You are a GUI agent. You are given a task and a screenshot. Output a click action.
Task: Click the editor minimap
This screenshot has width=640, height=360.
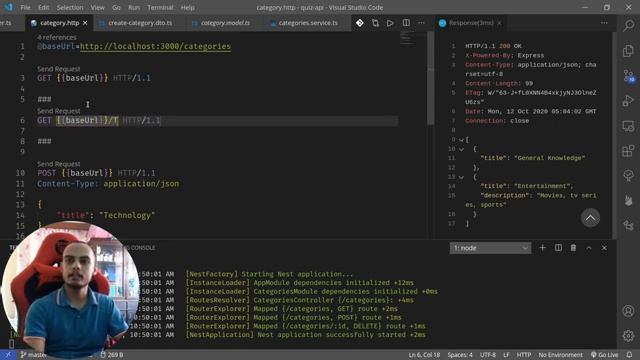point(407,38)
